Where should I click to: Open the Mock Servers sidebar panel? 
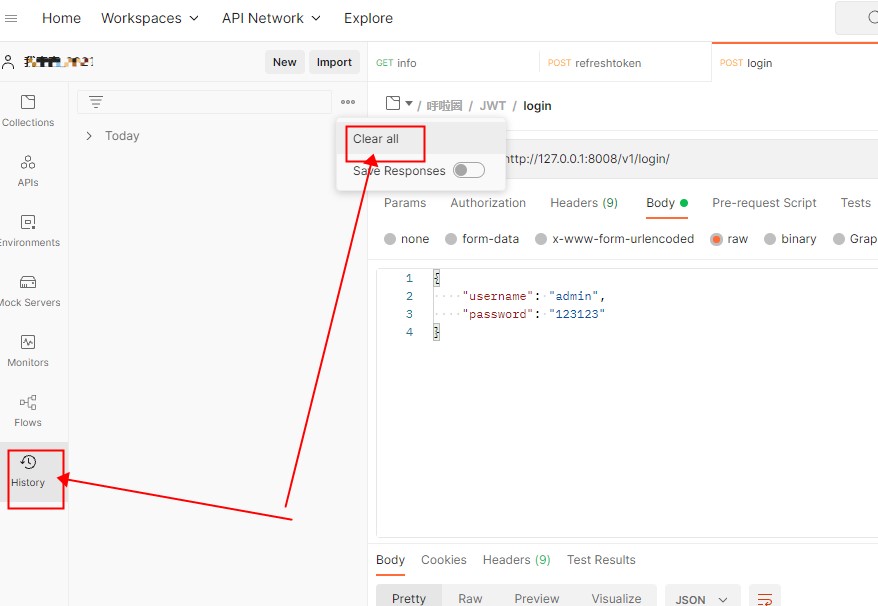pos(28,290)
